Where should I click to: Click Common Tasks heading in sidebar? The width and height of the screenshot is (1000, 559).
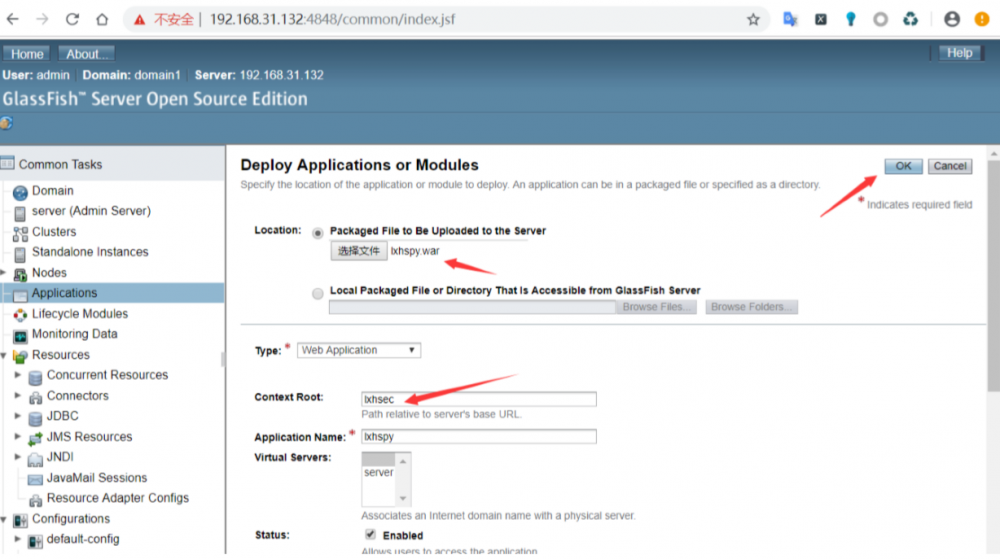click(x=61, y=164)
